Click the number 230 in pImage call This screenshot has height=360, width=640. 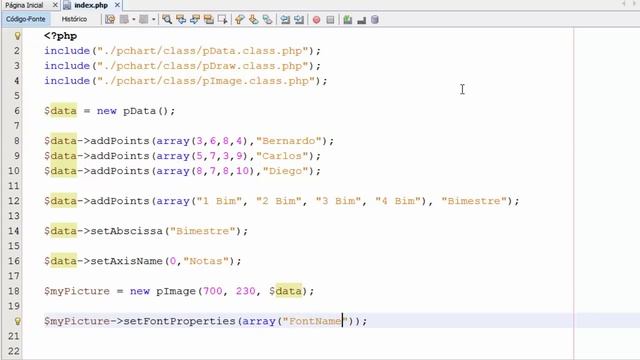pyautogui.click(x=246, y=291)
